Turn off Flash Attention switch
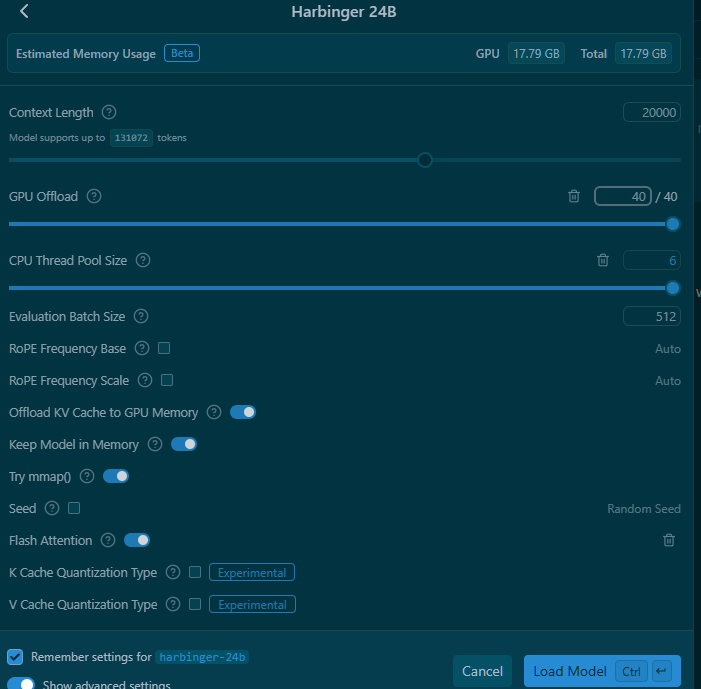 (137, 541)
